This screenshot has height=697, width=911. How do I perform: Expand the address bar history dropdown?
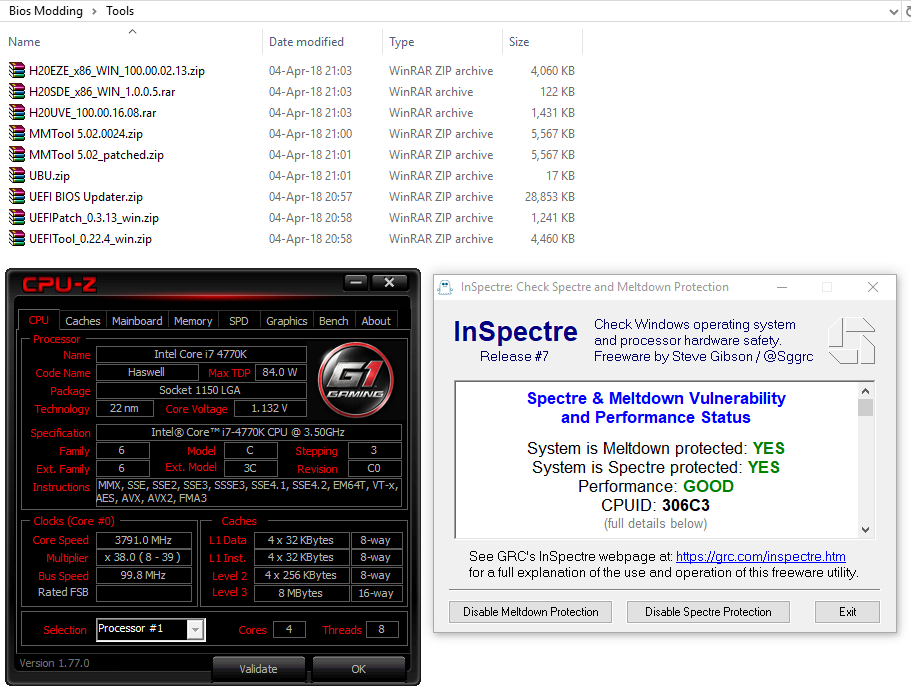[x=894, y=12]
